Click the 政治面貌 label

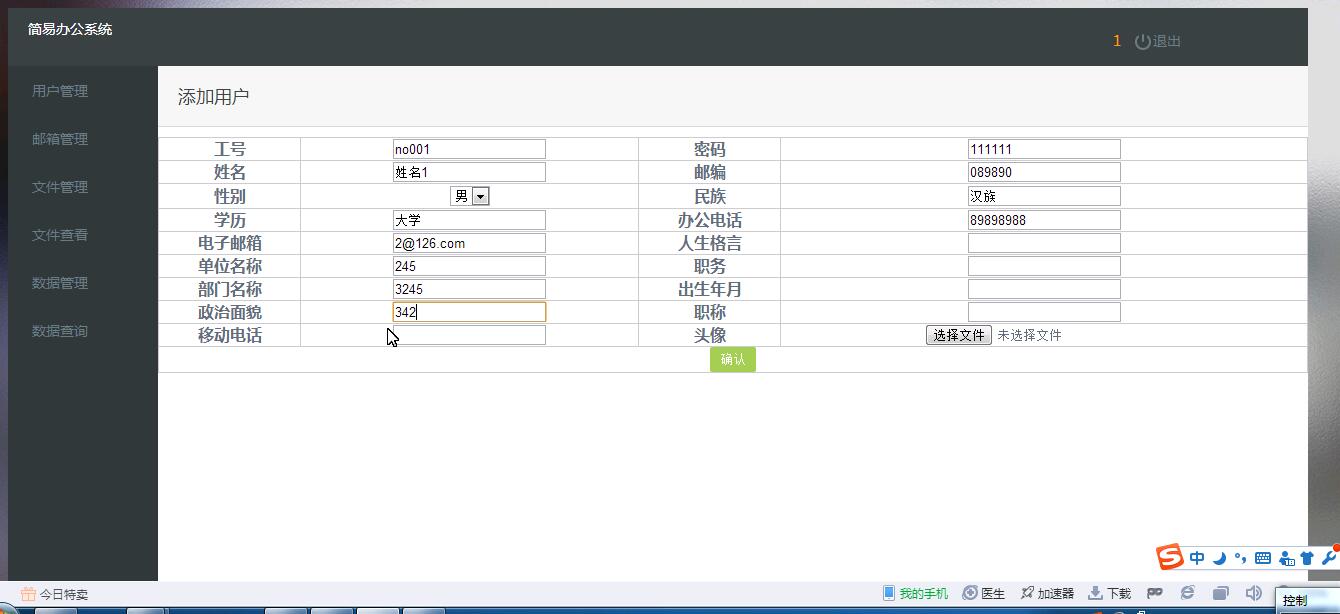click(230, 312)
